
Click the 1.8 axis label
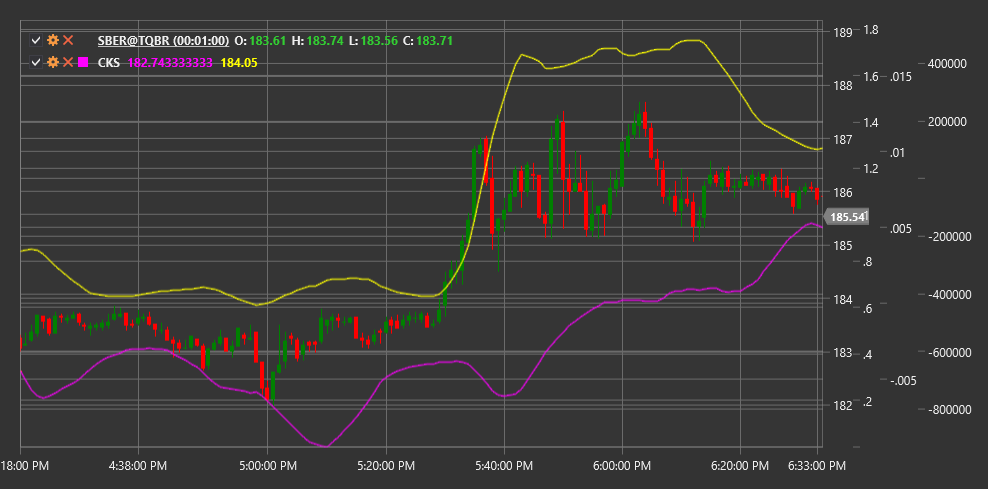(871, 30)
